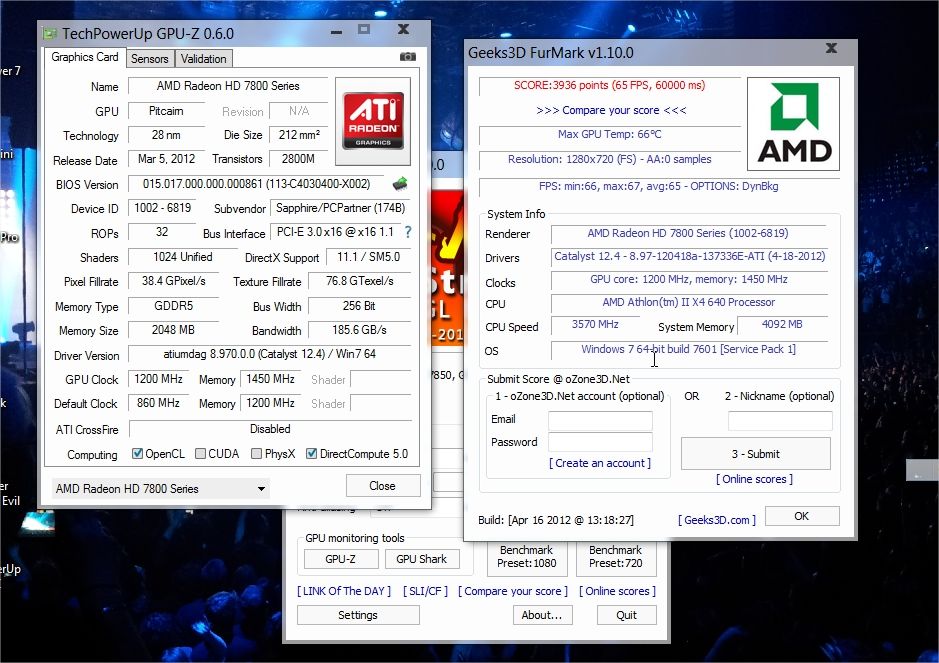Switch to the Graphics Card tab
Screen dimensions: 939x663
(84, 57)
